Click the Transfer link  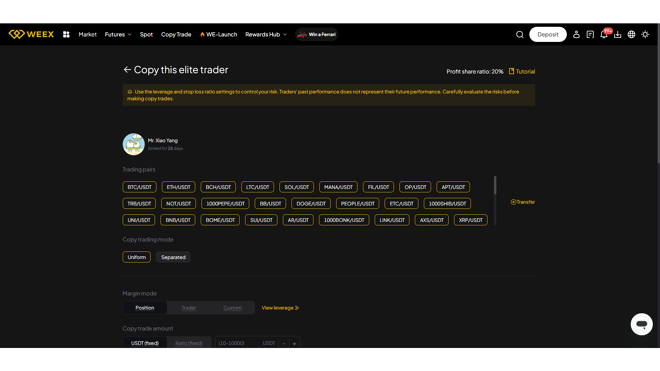coord(523,202)
